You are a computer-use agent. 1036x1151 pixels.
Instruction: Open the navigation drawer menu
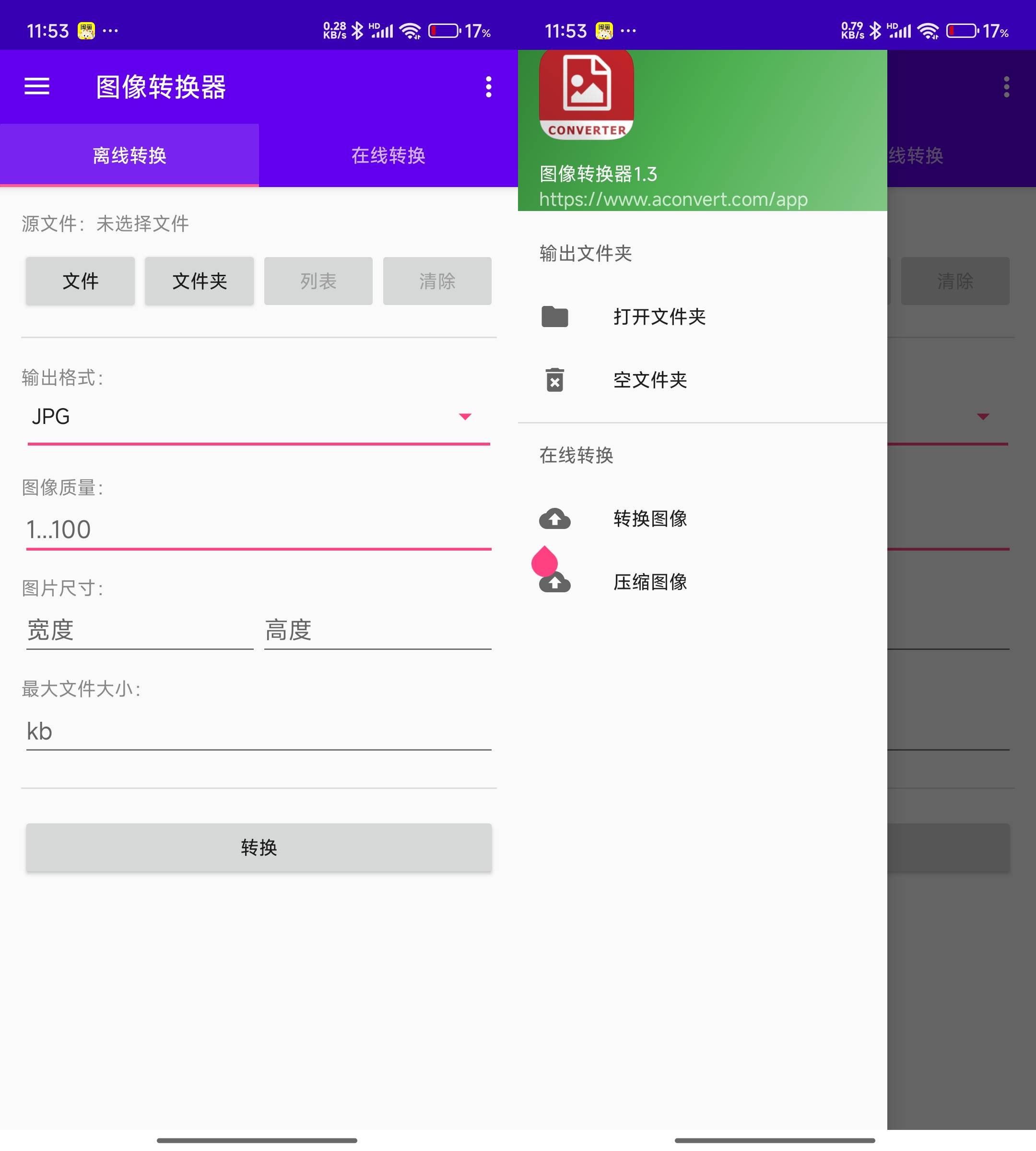37,86
